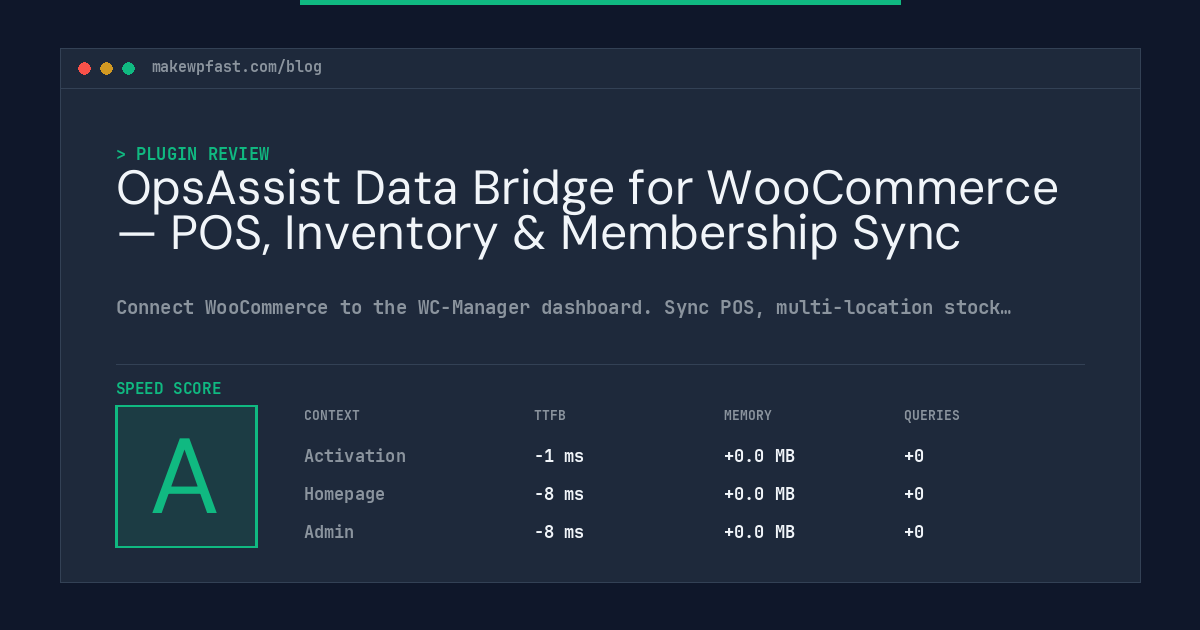Click the Activation memory value +0.0 MB
Viewport: 1200px width, 630px height.
tap(759, 456)
